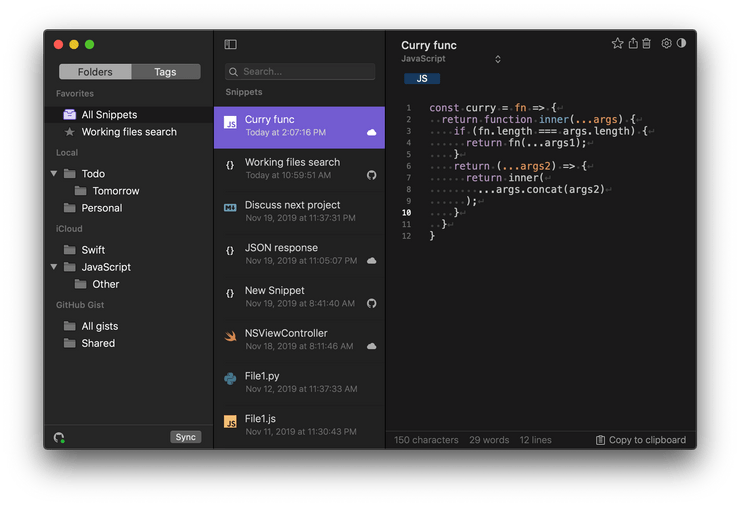Screen dimensions: 740x507
Task: Select the NSViewController snippet
Action: pyautogui.click(x=299, y=340)
